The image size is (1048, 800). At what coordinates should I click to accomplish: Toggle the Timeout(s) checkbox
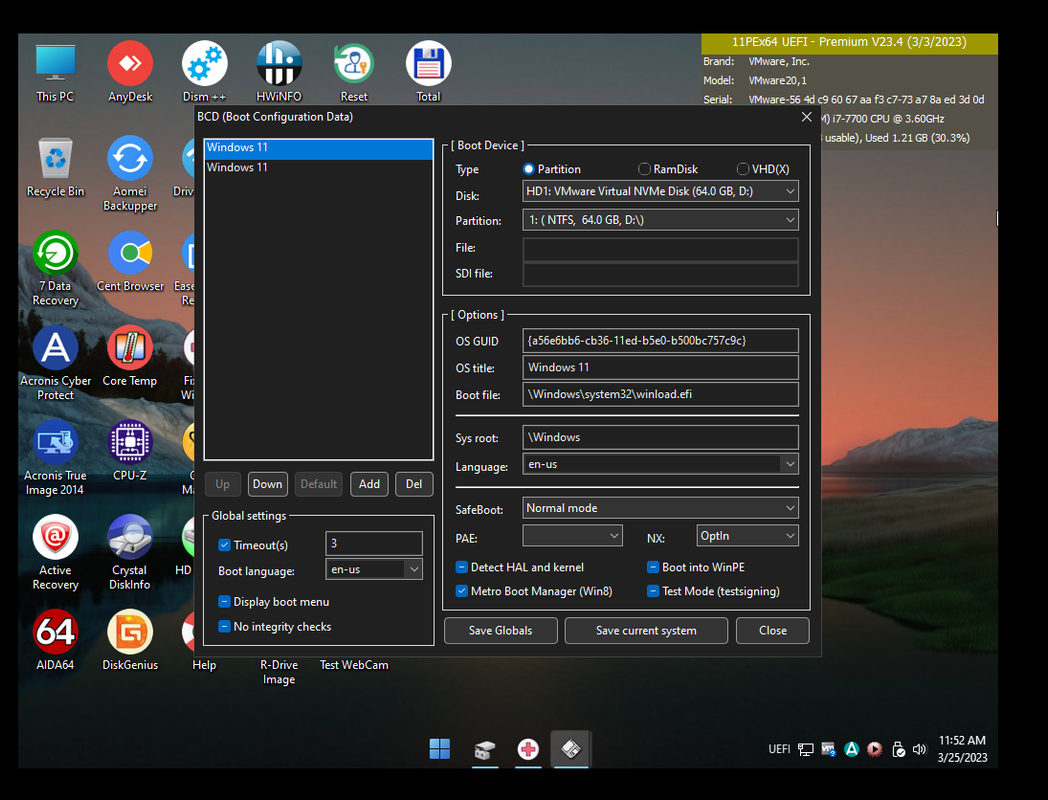tap(225, 545)
